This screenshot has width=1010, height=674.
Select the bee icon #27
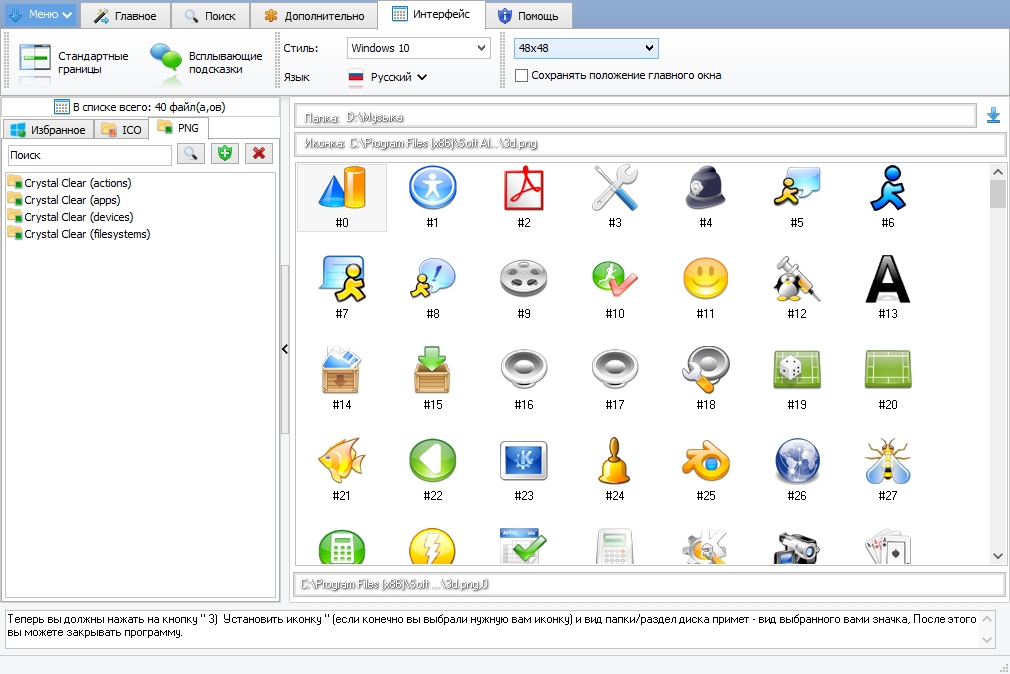(888, 461)
